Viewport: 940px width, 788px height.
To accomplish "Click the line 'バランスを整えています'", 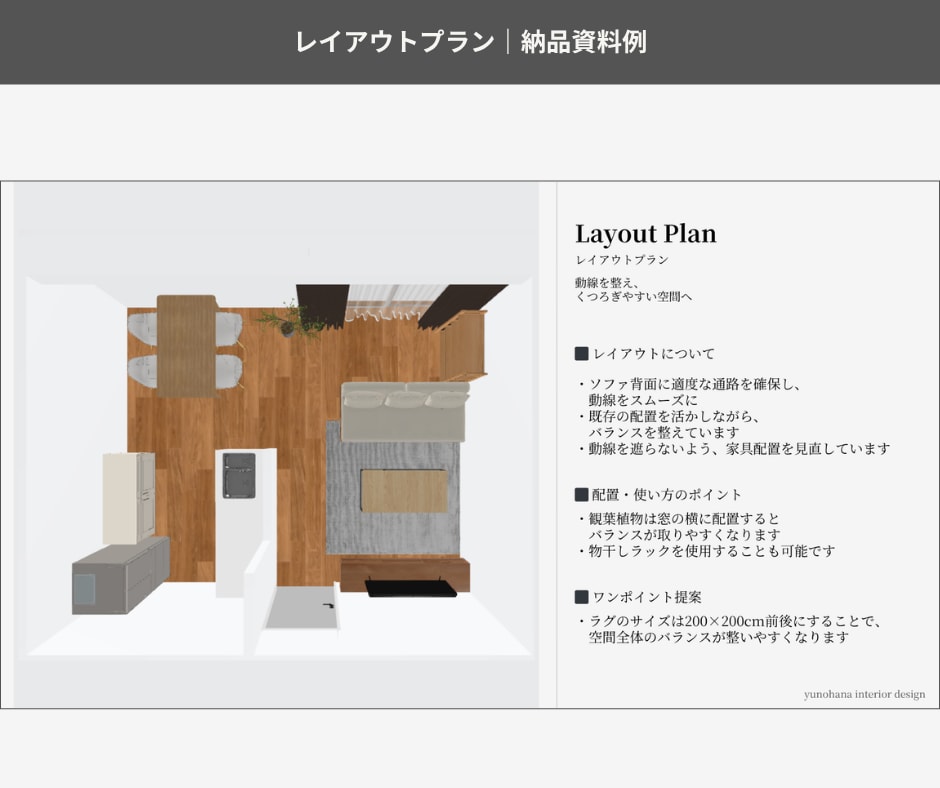I will (664, 432).
